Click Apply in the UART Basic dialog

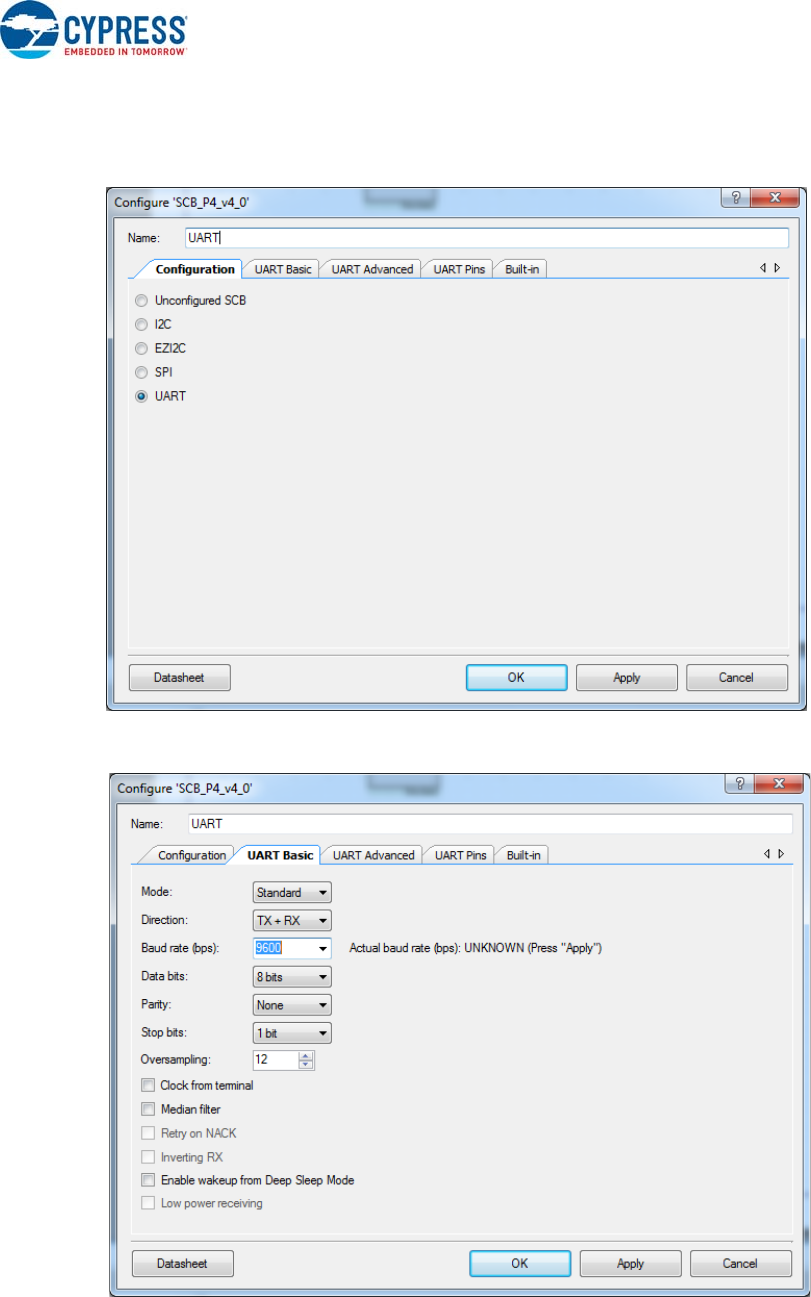(630, 1263)
